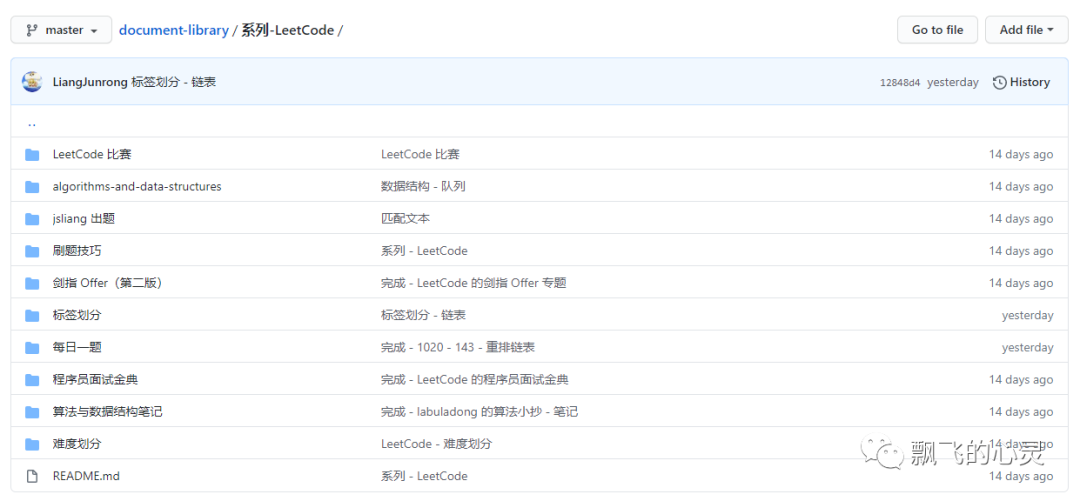Click the LiangJunrong avatar image
This screenshot has width=1080, height=501.
pyautogui.click(x=32, y=82)
